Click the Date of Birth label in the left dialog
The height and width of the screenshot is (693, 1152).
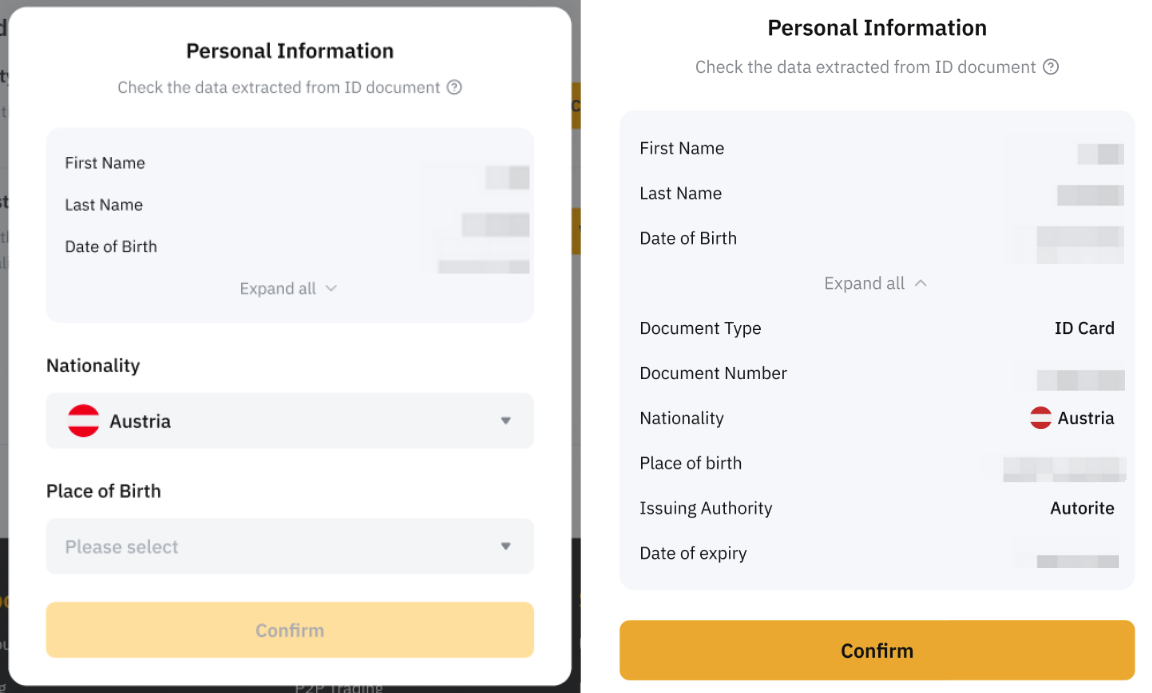pos(111,247)
